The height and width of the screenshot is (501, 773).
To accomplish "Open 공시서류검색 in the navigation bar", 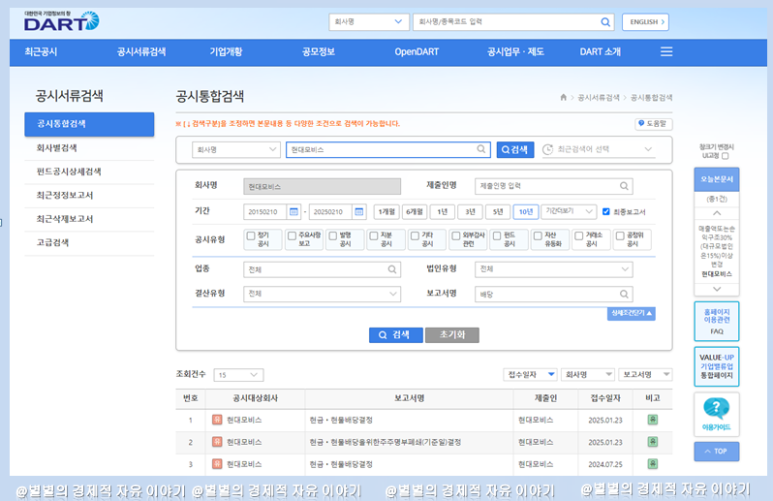I will coord(141,52).
